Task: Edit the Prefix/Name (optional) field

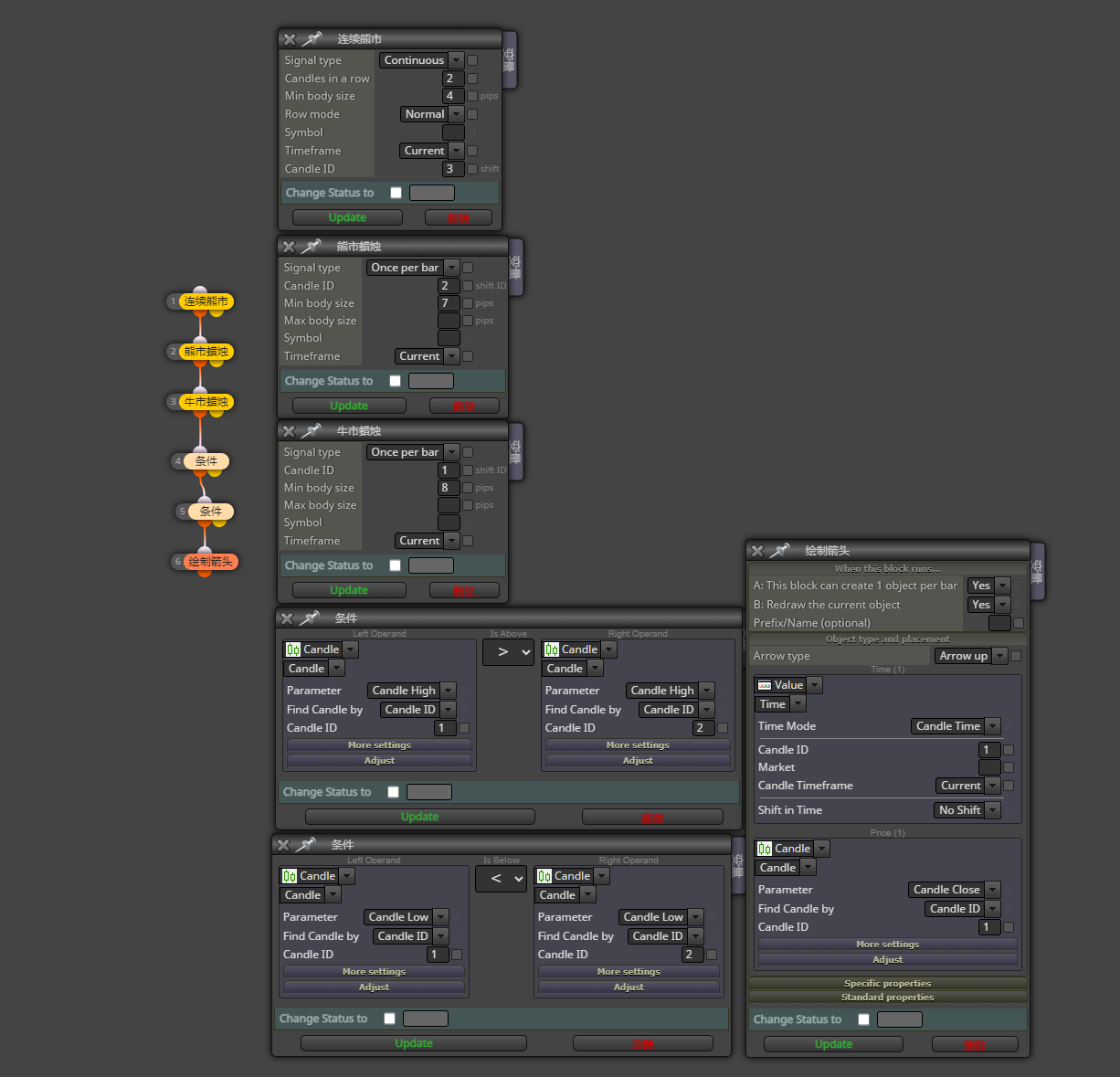Action: 999,623
